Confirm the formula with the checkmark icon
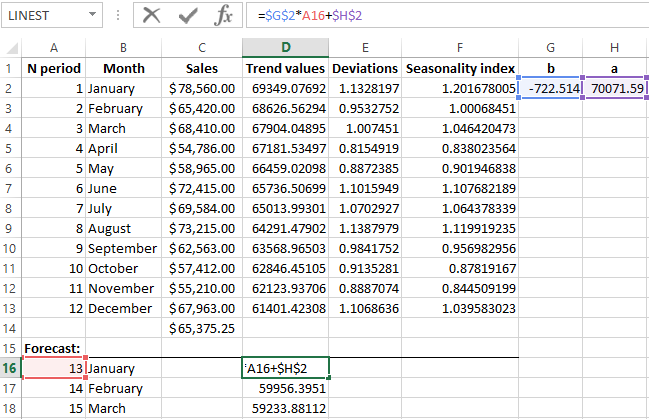The height and width of the screenshot is (419, 649). click(188, 16)
